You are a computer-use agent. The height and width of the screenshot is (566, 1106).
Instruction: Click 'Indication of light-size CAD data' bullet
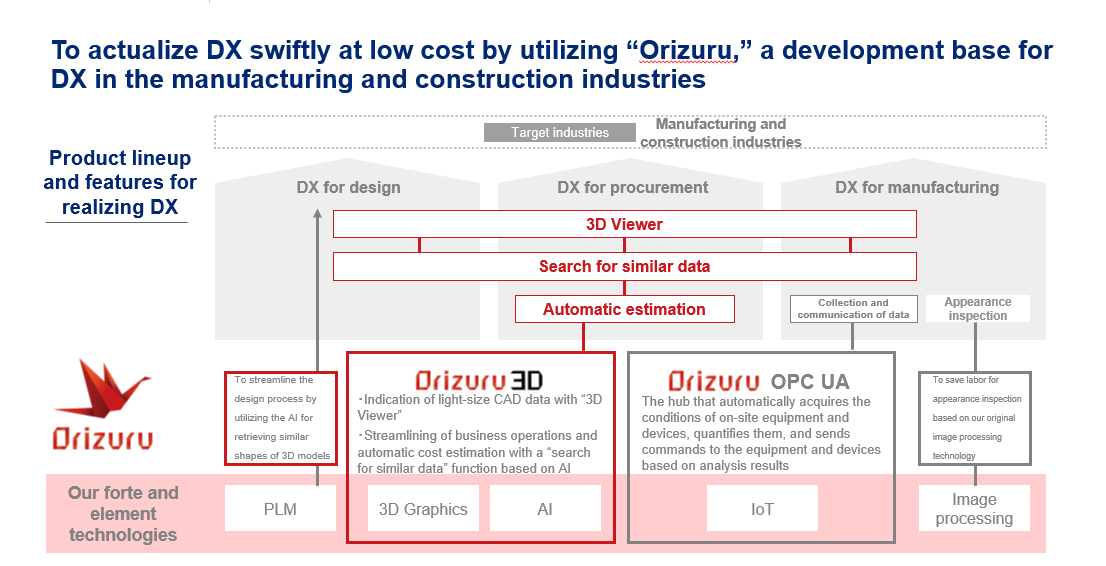[480, 407]
